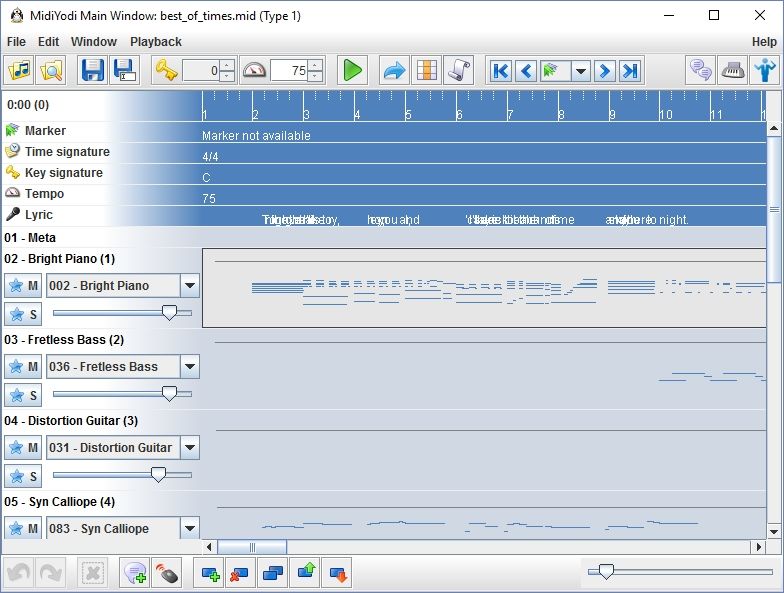Click measure 5 on the timeline ruler
The height and width of the screenshot is (593, 784).
tap(408, 114)
